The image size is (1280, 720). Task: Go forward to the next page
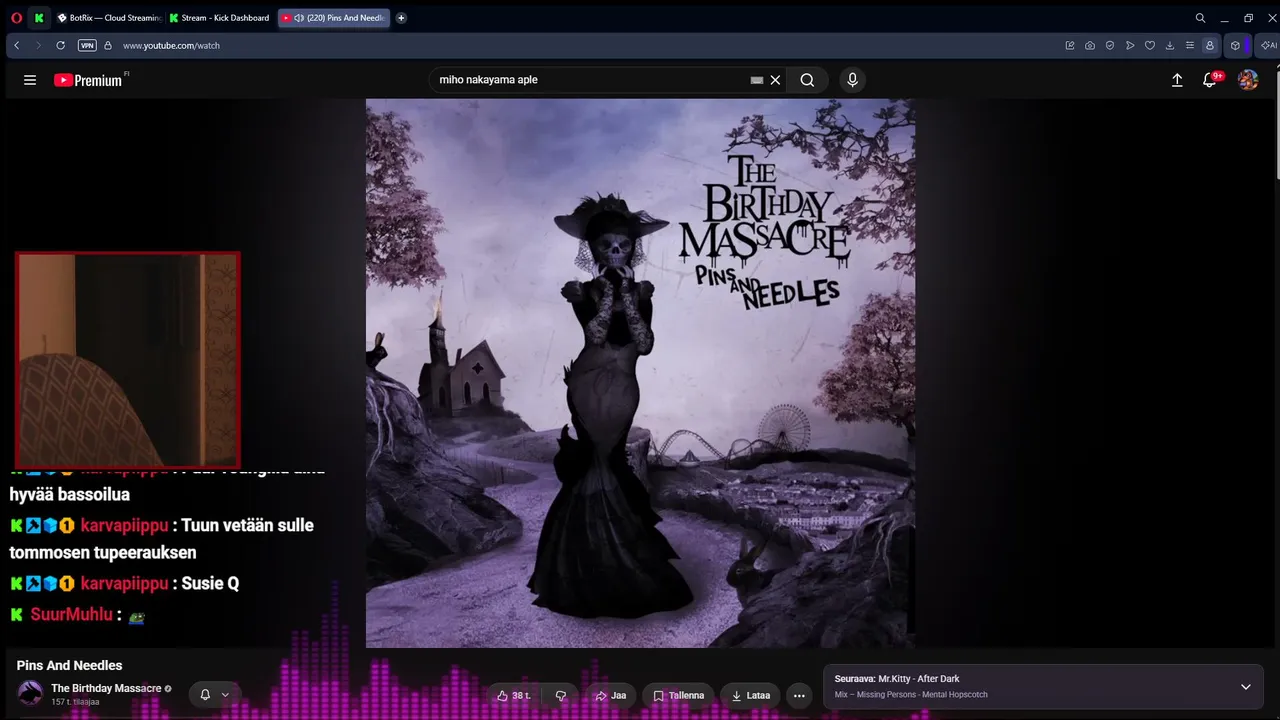(38, 45)
